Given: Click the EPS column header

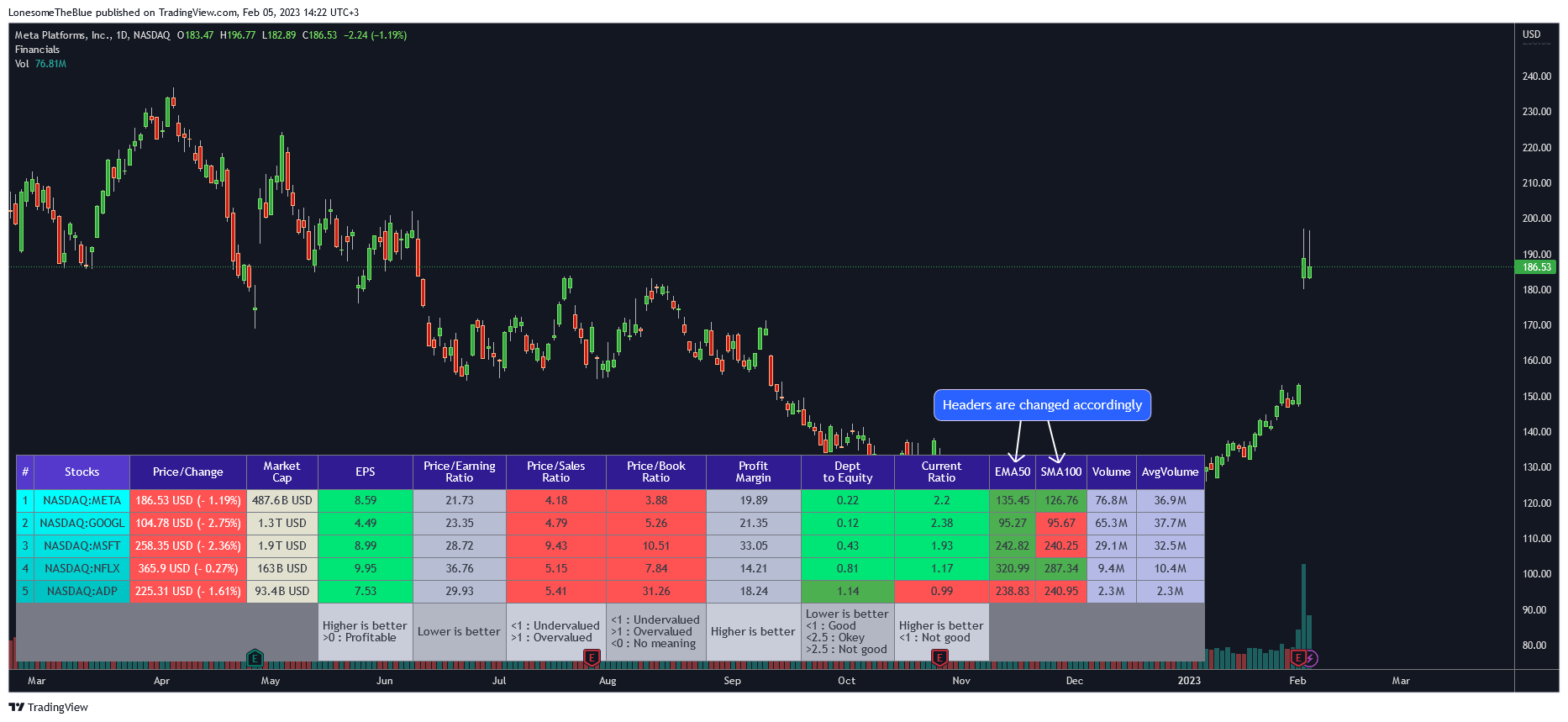Looking at the screenshot, I should [x=366, y=472].
